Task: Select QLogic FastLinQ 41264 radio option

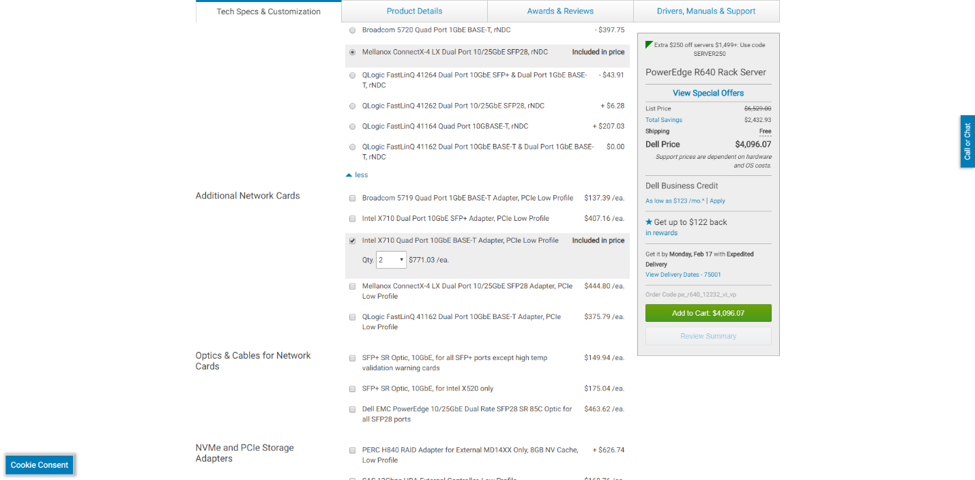Action: tap(353, 75)
